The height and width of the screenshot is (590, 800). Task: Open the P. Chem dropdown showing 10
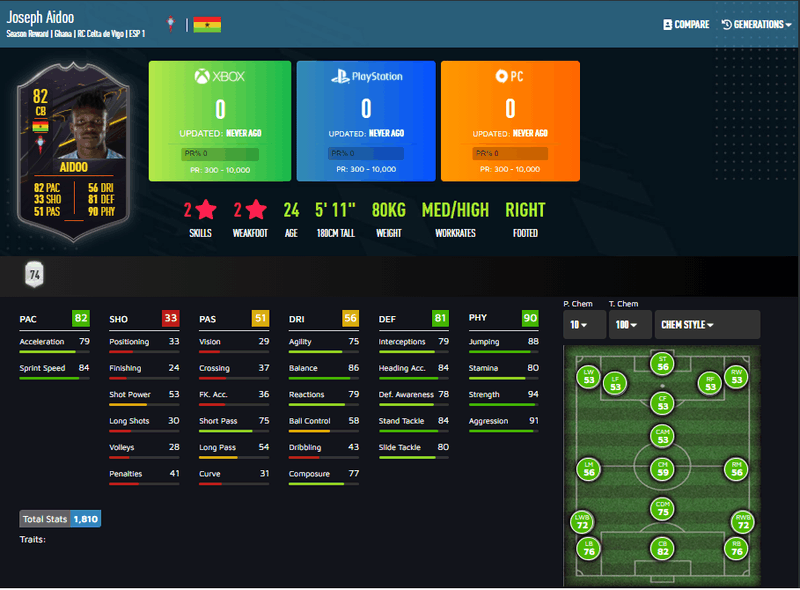pos(584,325)
